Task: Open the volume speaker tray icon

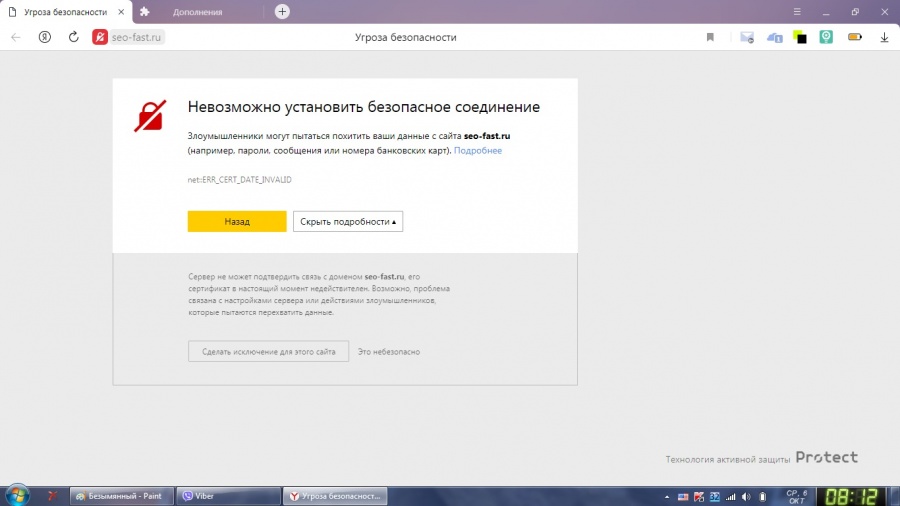Action: tap(746, 497)
